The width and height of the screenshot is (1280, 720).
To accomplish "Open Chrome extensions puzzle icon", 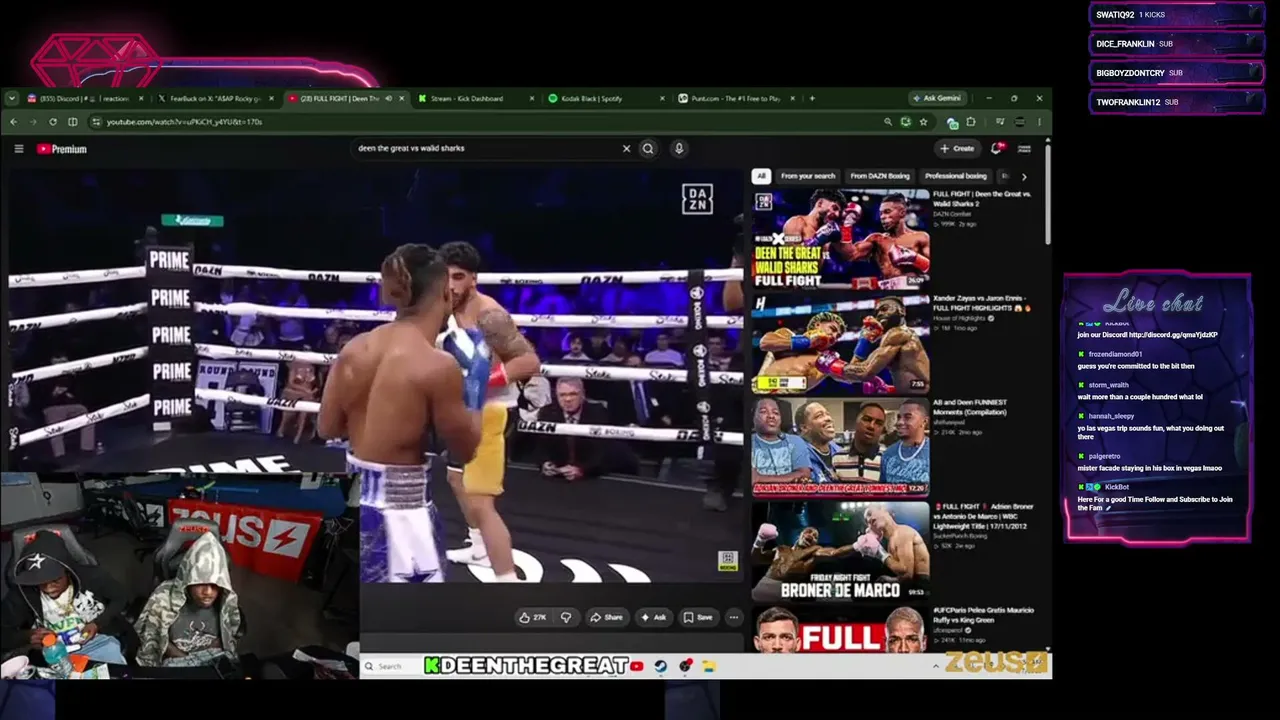I will click(x=970, y=122).
